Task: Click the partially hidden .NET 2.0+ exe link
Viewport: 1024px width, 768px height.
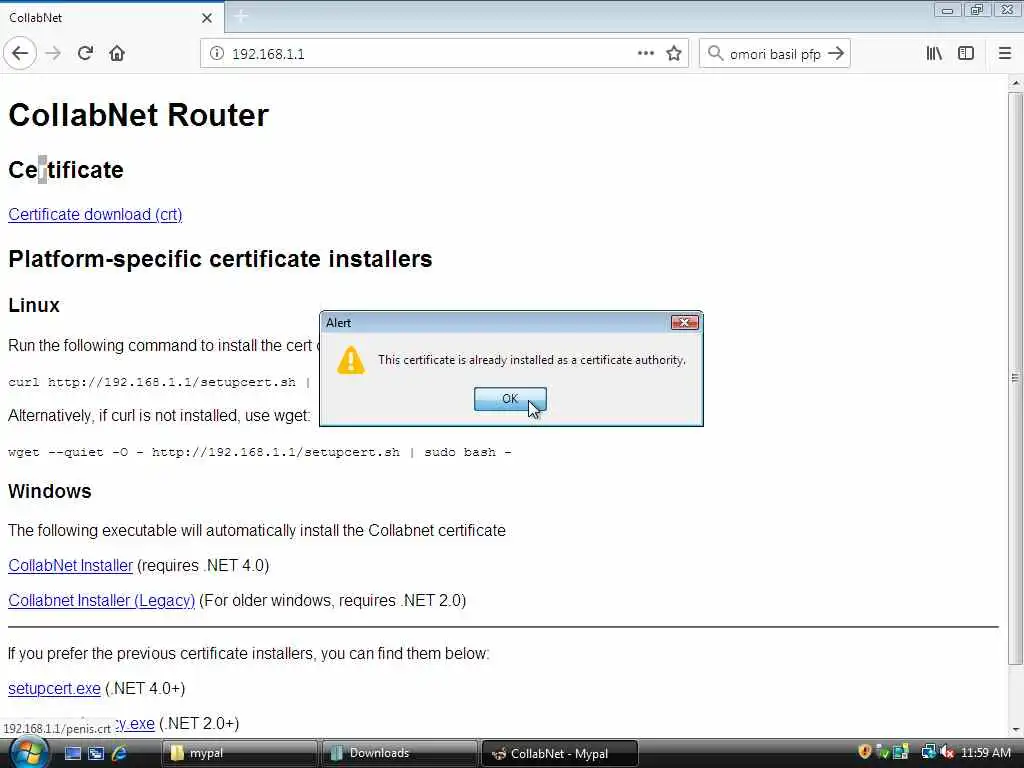Action: click(x=135, y=724)
